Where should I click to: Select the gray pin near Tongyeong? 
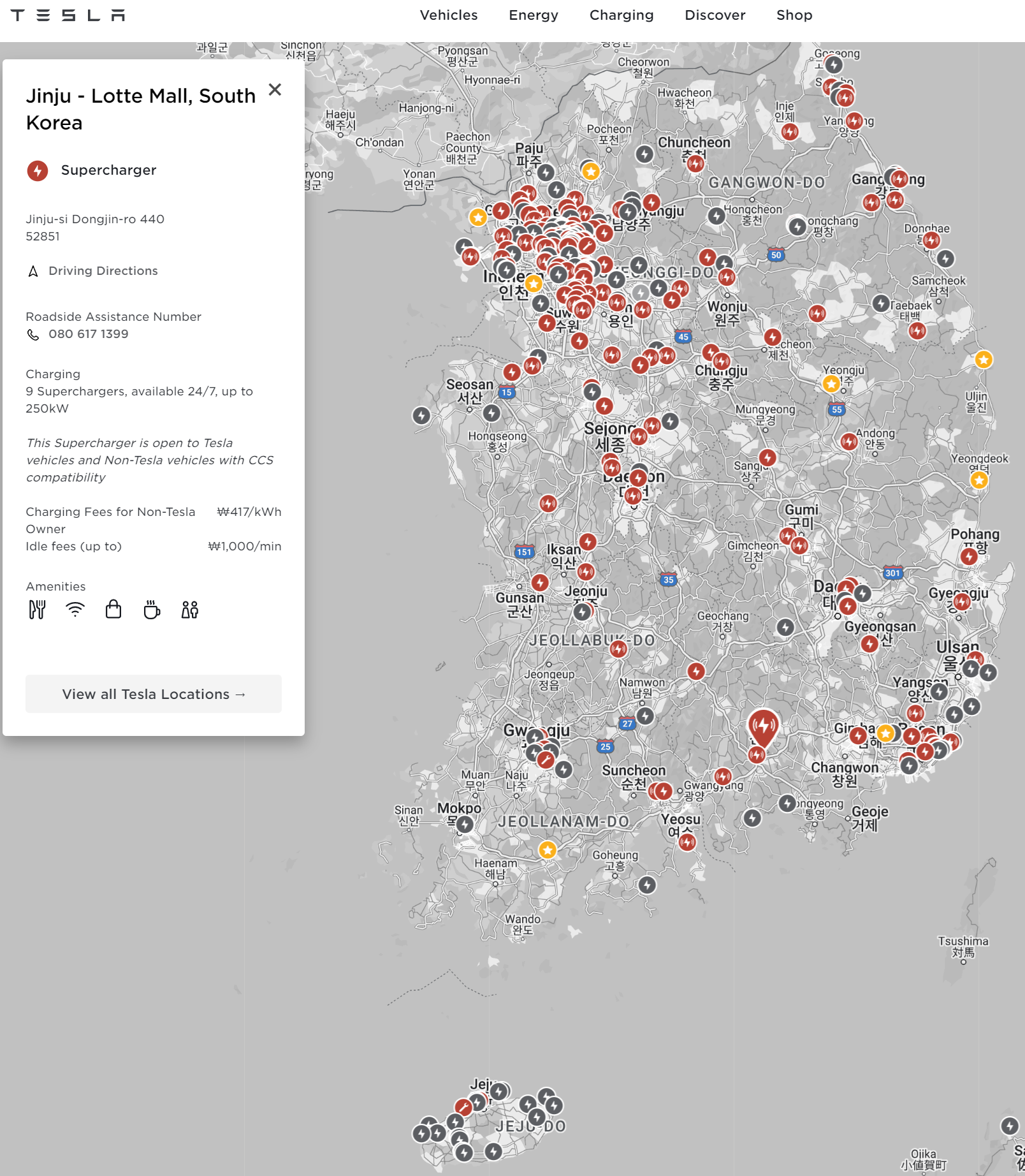tap(787, 804)
